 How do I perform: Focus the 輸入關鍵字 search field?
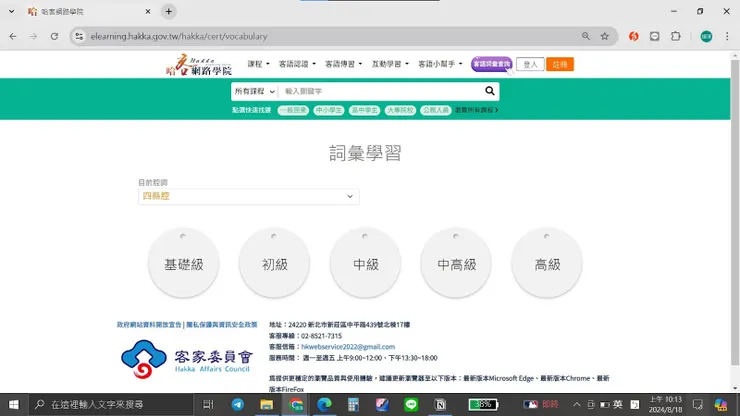pyautogui.click(x=380, y=91)
